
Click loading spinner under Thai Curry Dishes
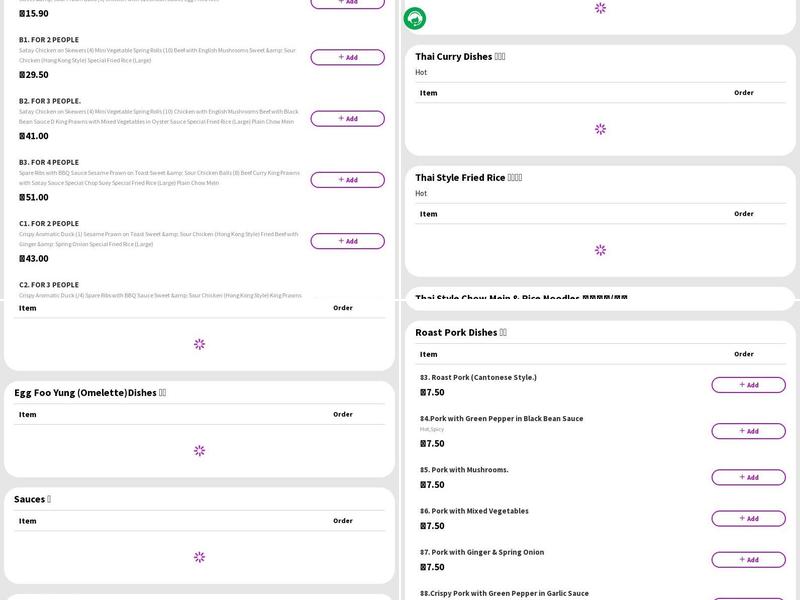(600, 129)
